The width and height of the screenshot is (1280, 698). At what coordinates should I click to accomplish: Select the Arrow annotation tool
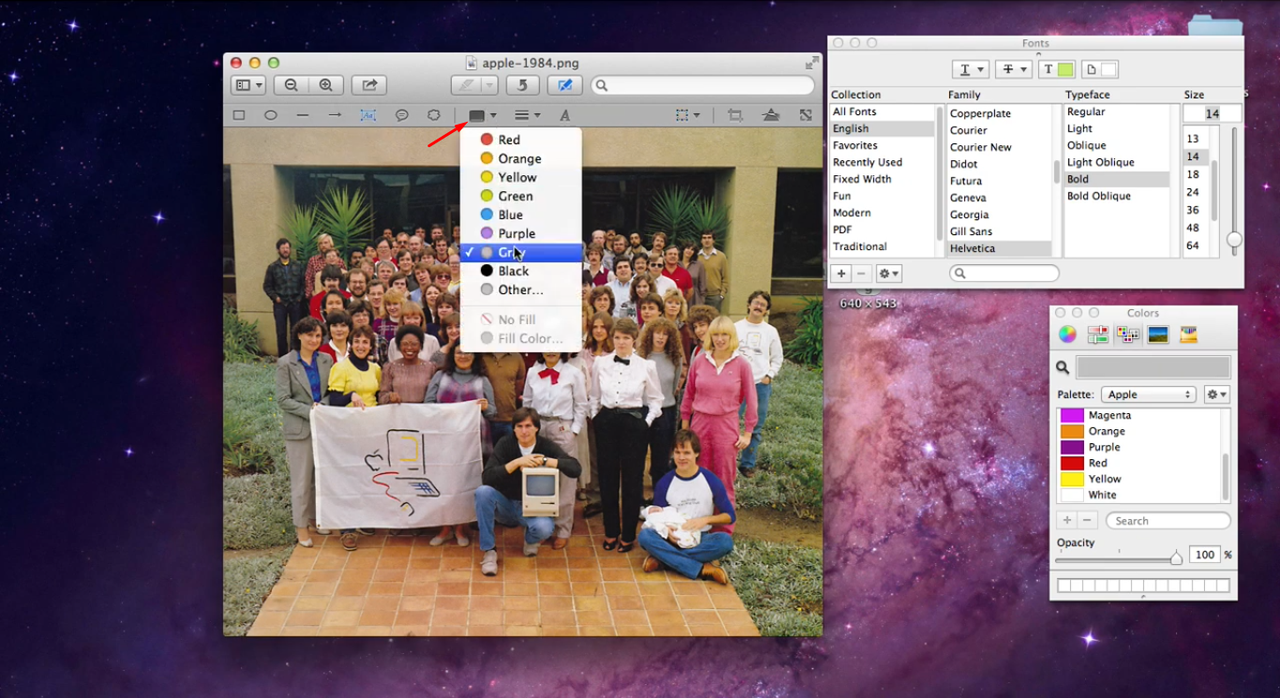pyautogui.click(x=335, y=115)
